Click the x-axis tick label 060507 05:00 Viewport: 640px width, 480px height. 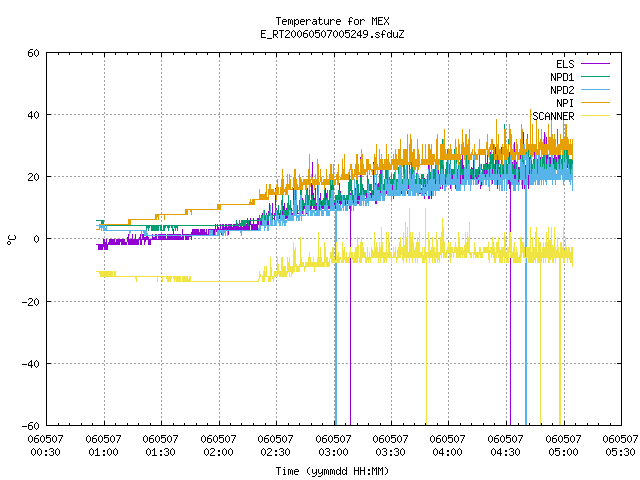tap(564, 446)
